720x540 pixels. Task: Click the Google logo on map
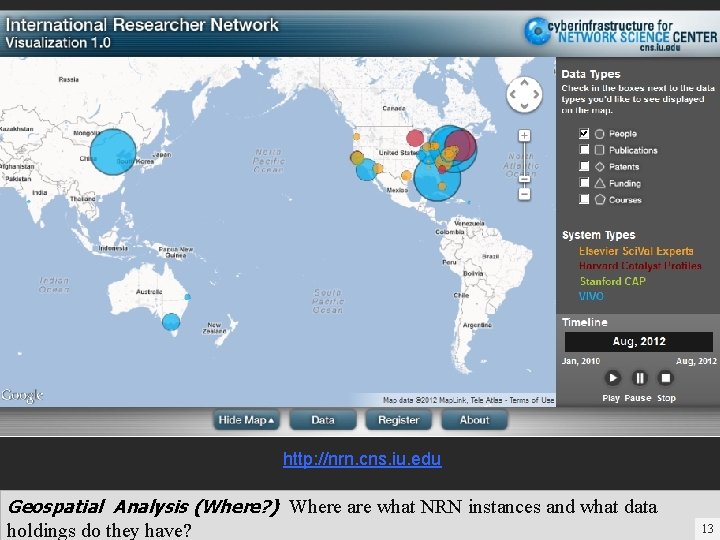(22, 395)
